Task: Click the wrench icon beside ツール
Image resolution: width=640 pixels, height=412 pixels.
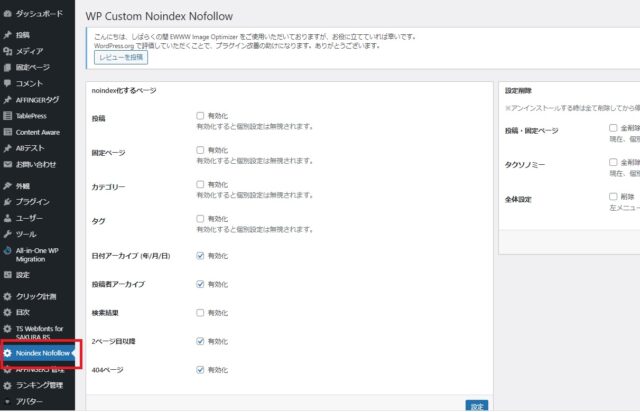Action: point(7,234)
